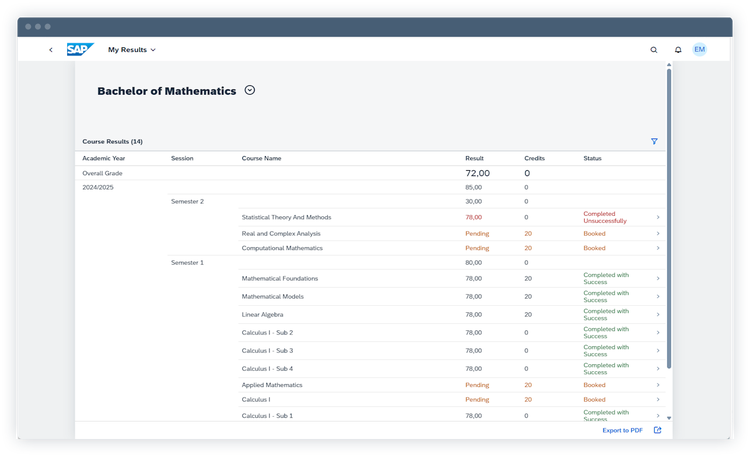Click Pending result for Computational Mathematics
This screenshot has width=750, height=456.
tap(477, 248)
